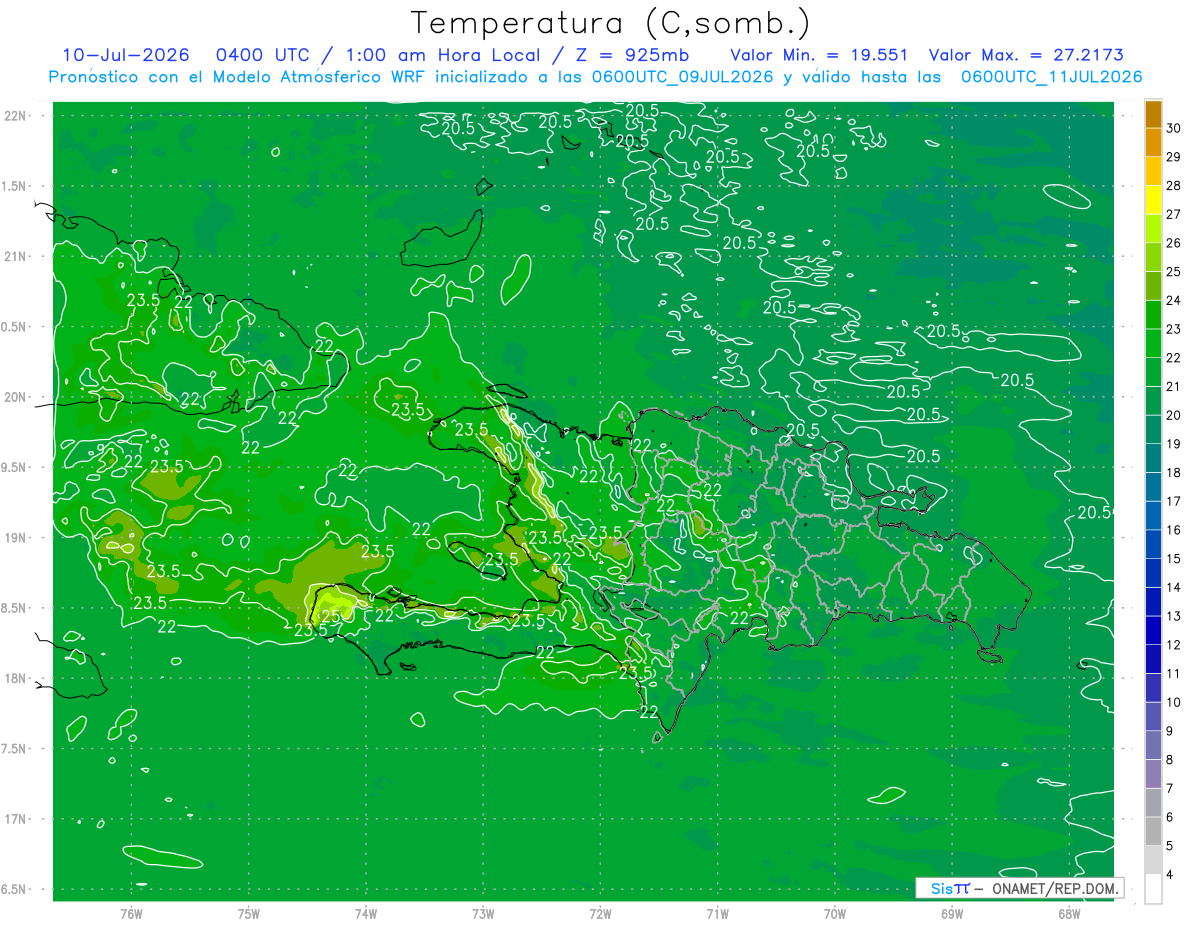Click the "70W" longitude axis label
Viewport: 1200px width, 927px height.
click(835, 913)
